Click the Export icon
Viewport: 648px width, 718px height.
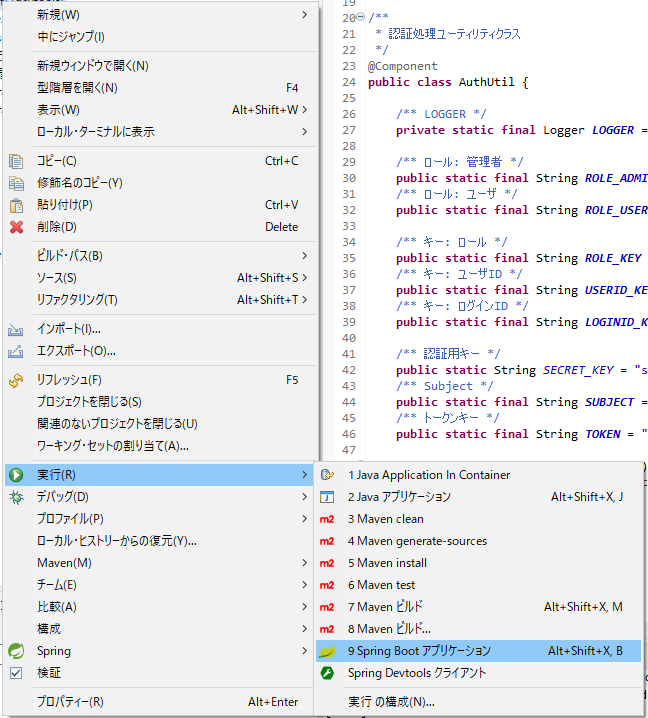click(16, 351)
